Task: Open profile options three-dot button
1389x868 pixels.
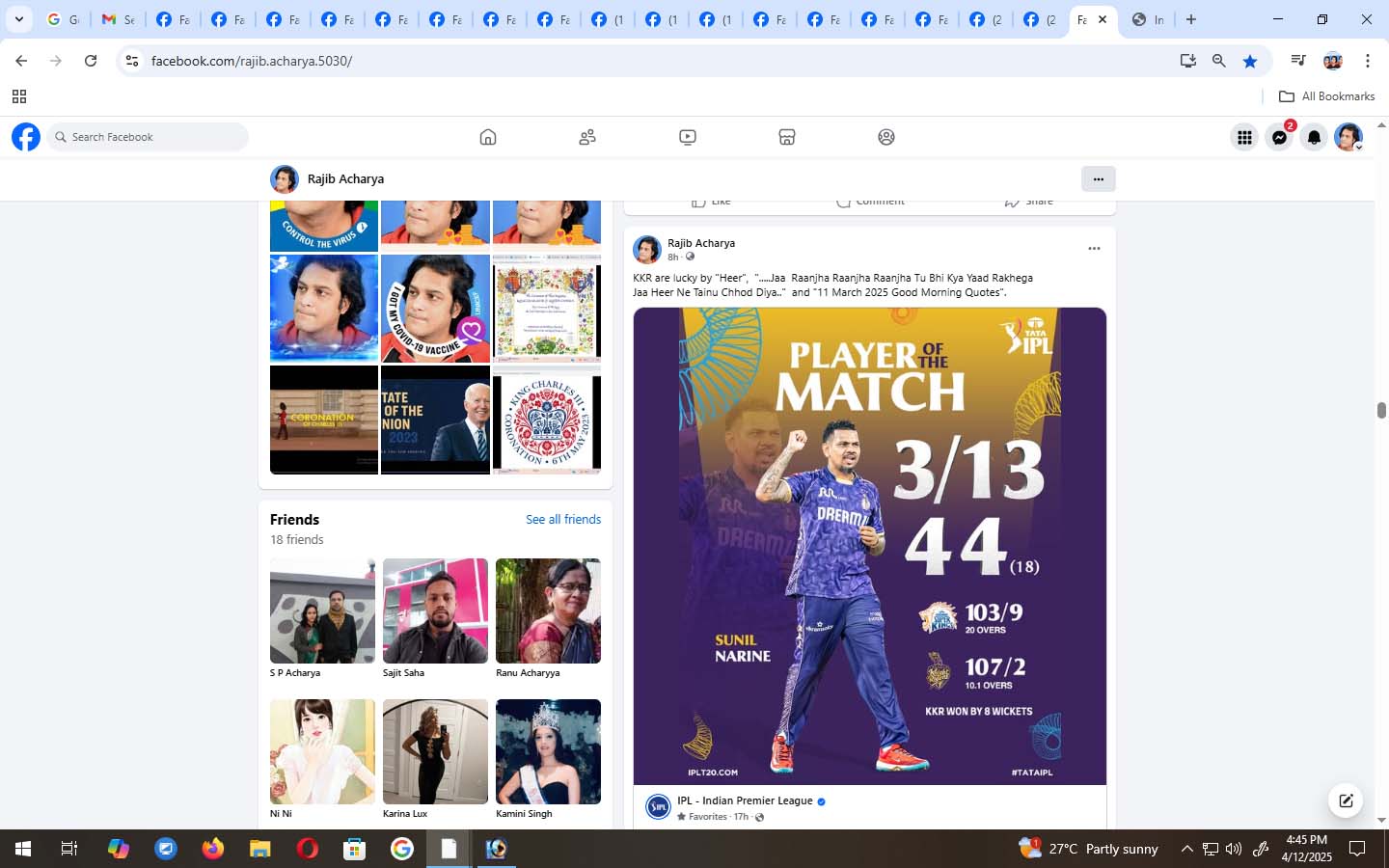Action: point(1098,178)
